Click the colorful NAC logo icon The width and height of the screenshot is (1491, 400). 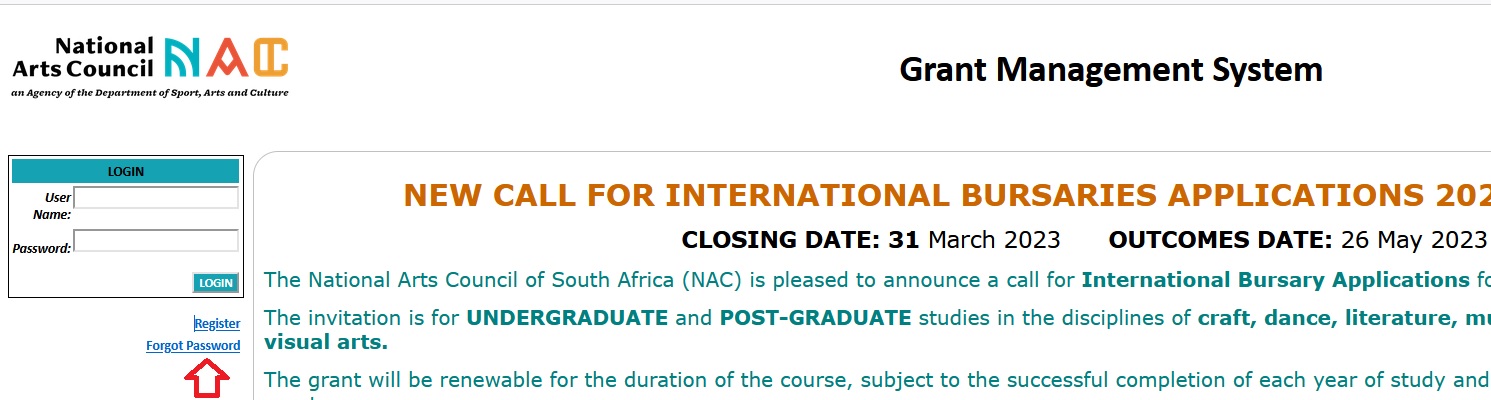pyautogui.click(x=226, y=58)
